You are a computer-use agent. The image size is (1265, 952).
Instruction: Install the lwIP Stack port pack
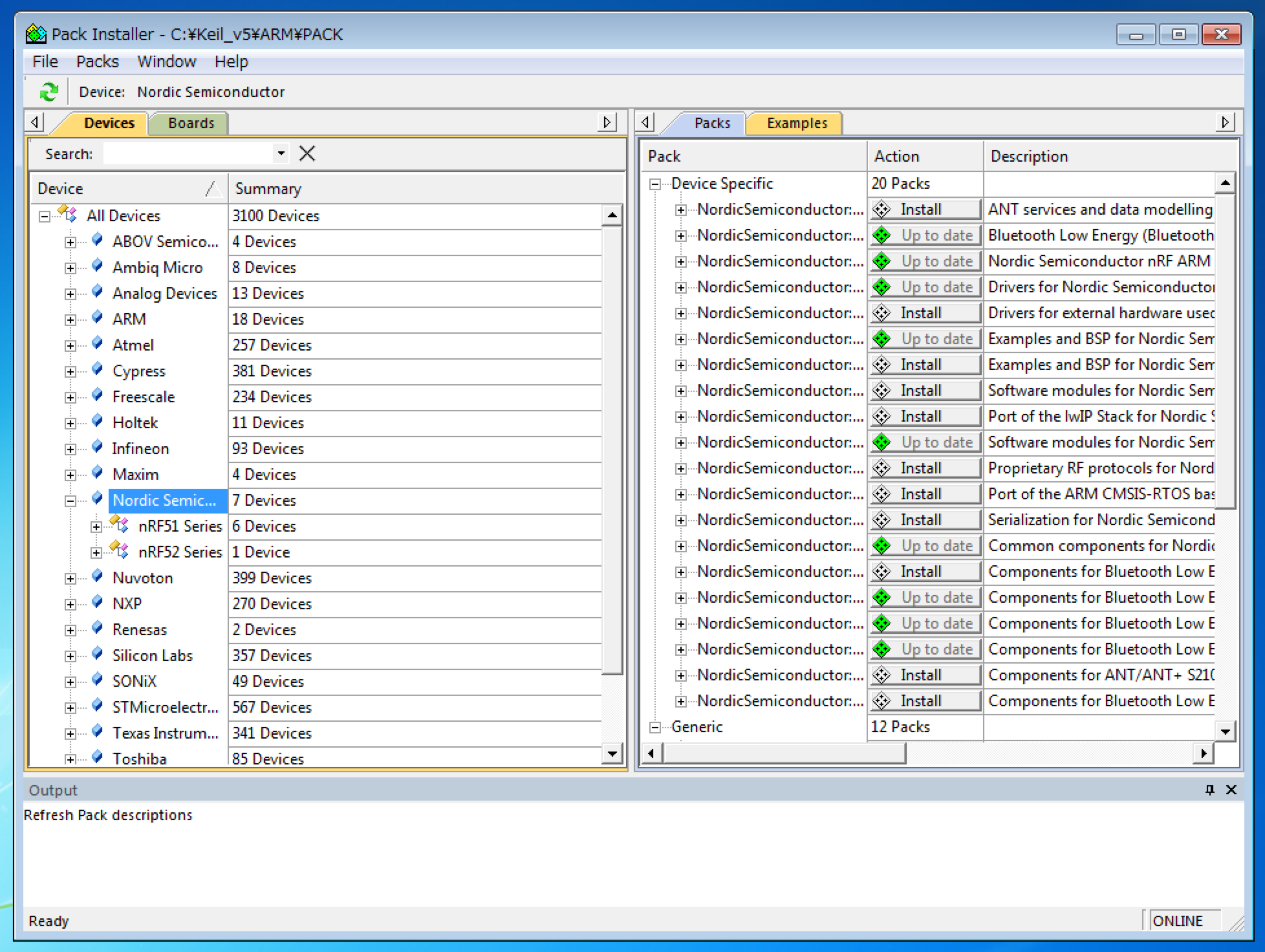tap(925, 416)
